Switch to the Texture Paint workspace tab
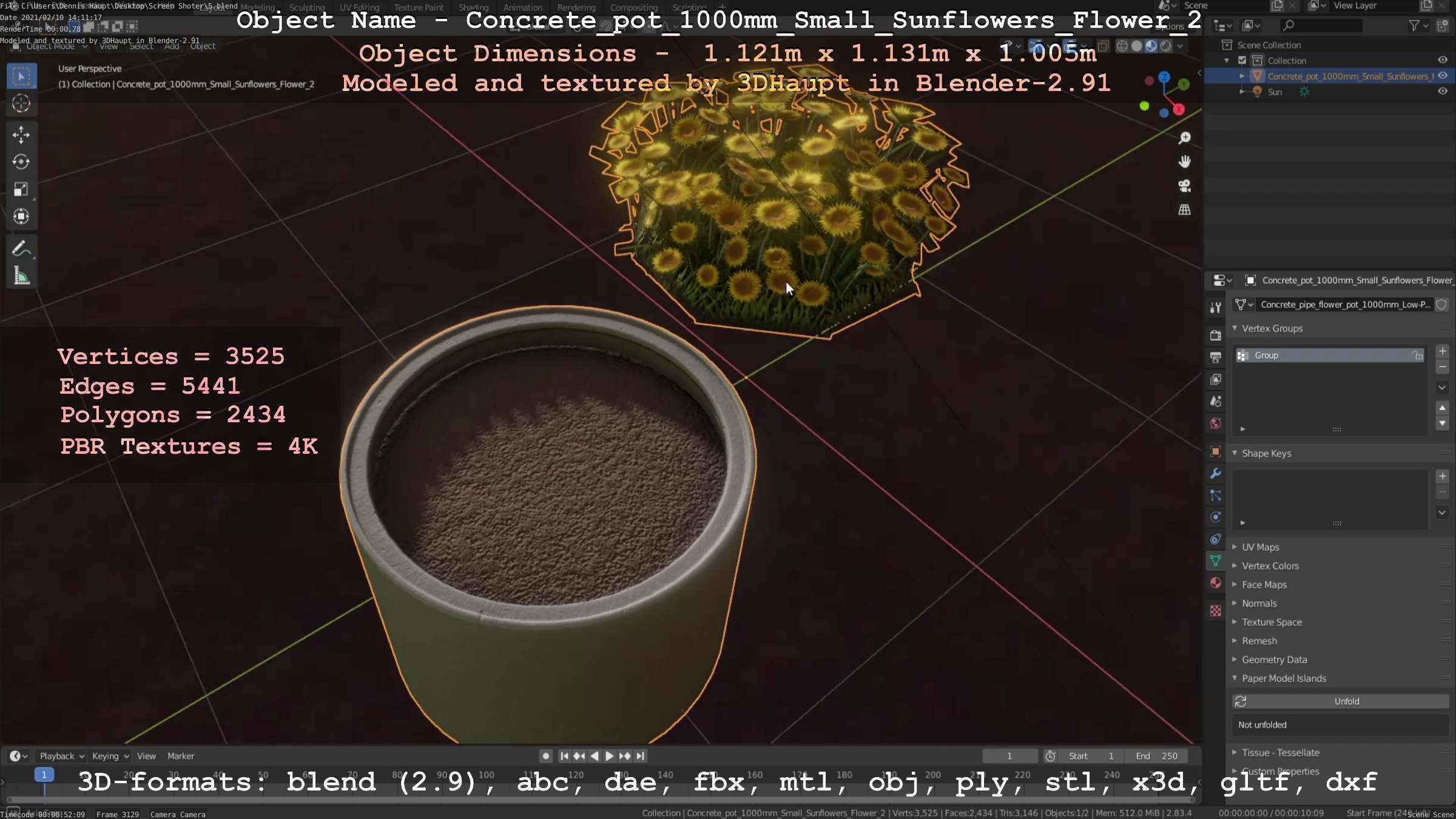Screen dimensions: 1456x819 [419, 7]
